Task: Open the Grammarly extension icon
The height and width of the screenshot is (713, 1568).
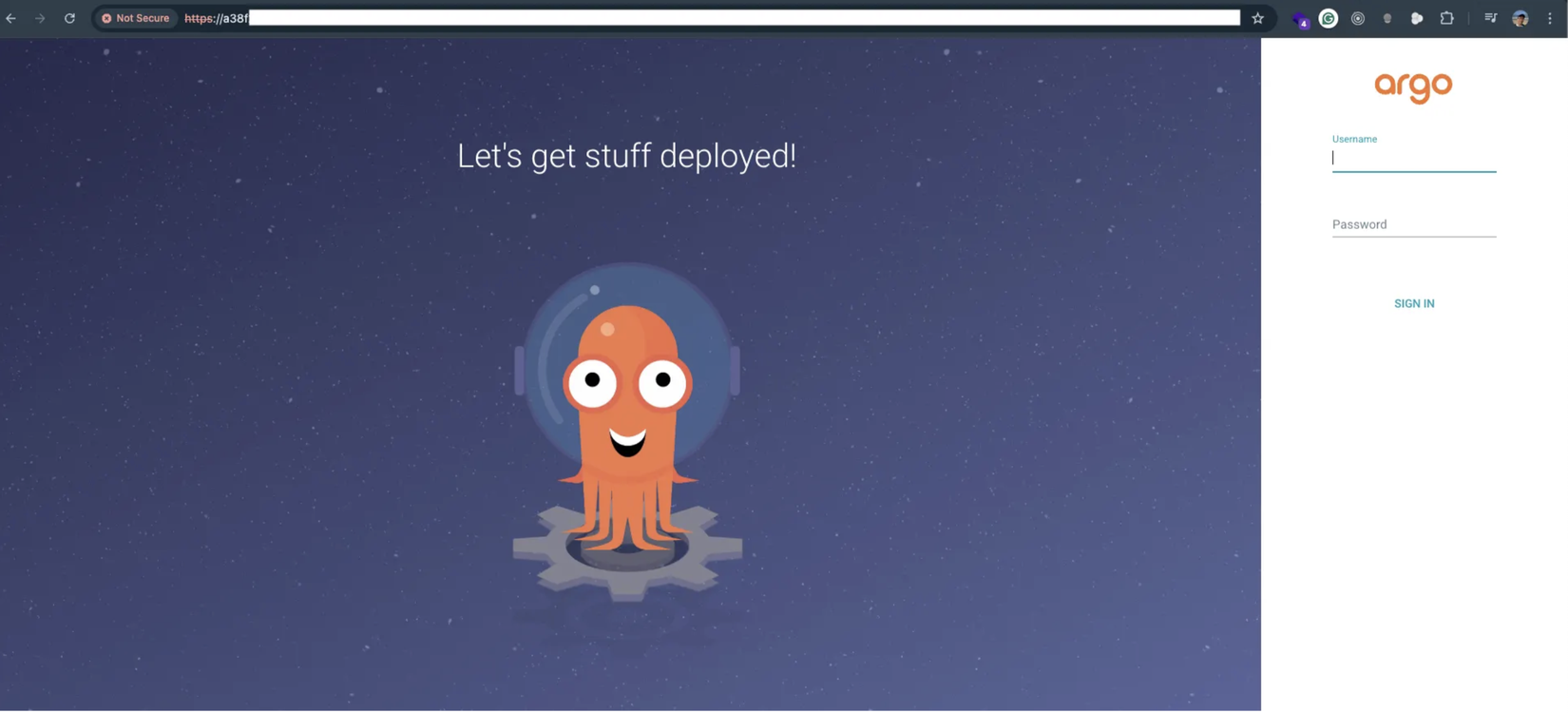Action: point(1329,18)
